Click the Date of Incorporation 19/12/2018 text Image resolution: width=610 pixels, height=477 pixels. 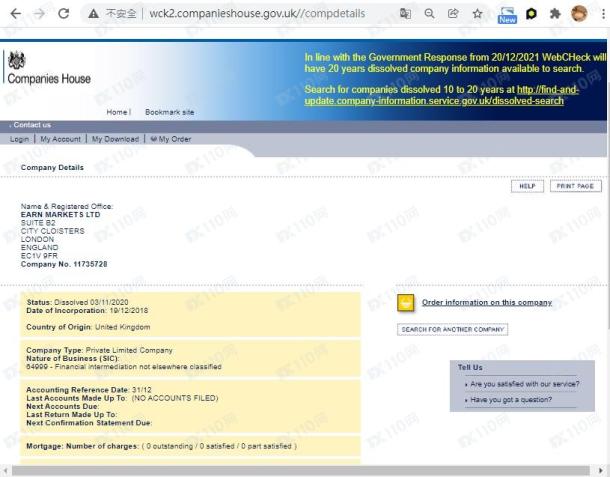87,310
